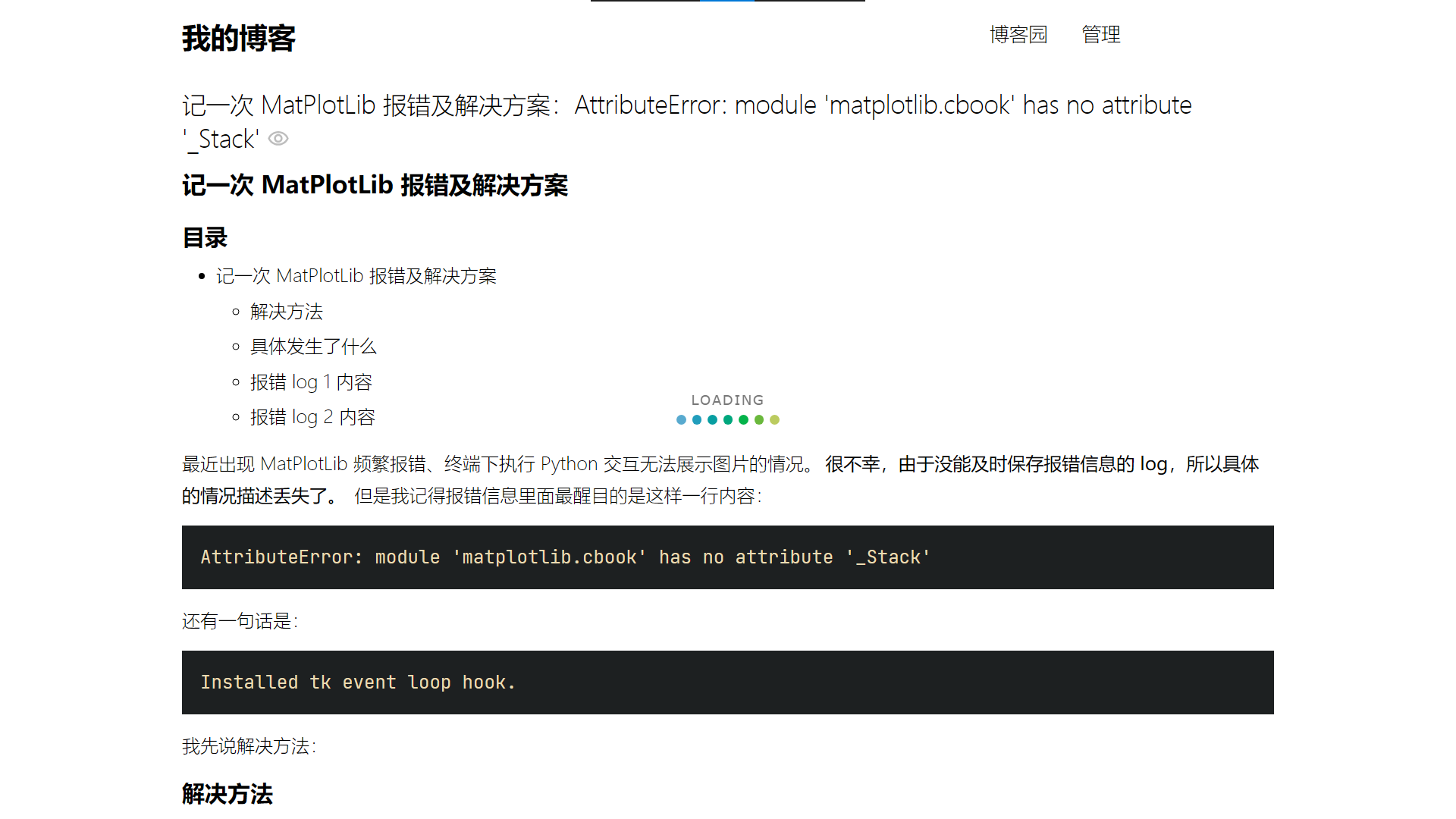
Task: Click 记一次 MatPlotLib 报错及解决方案 heading link
Action: pos(358,275)
